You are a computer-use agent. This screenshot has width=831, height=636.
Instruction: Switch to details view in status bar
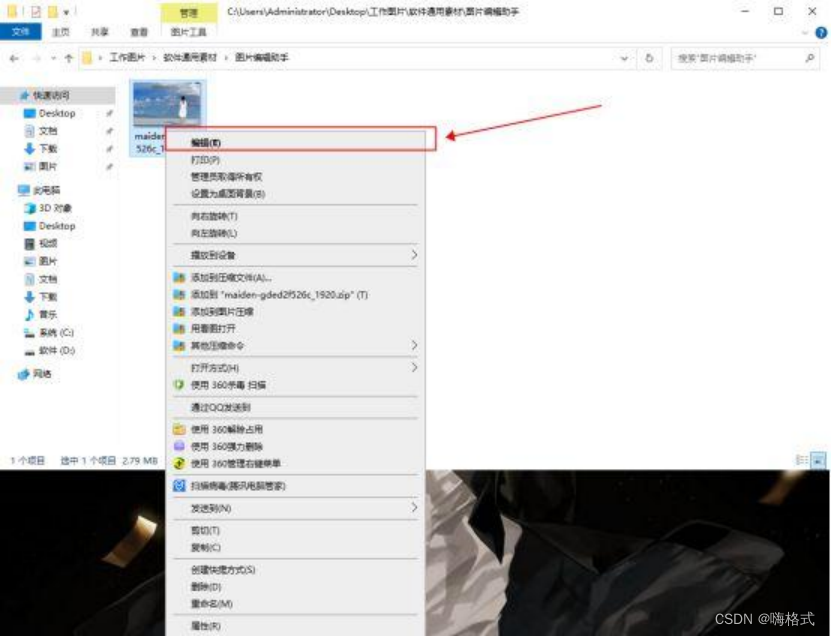click(802, 460)
